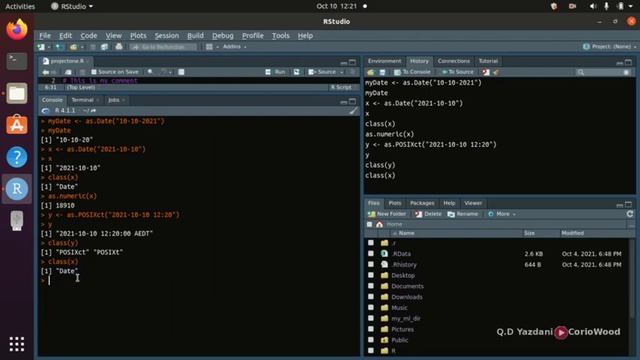Open the RStudio app menu in top bar

pyautogui.click(x=72, y=6)
